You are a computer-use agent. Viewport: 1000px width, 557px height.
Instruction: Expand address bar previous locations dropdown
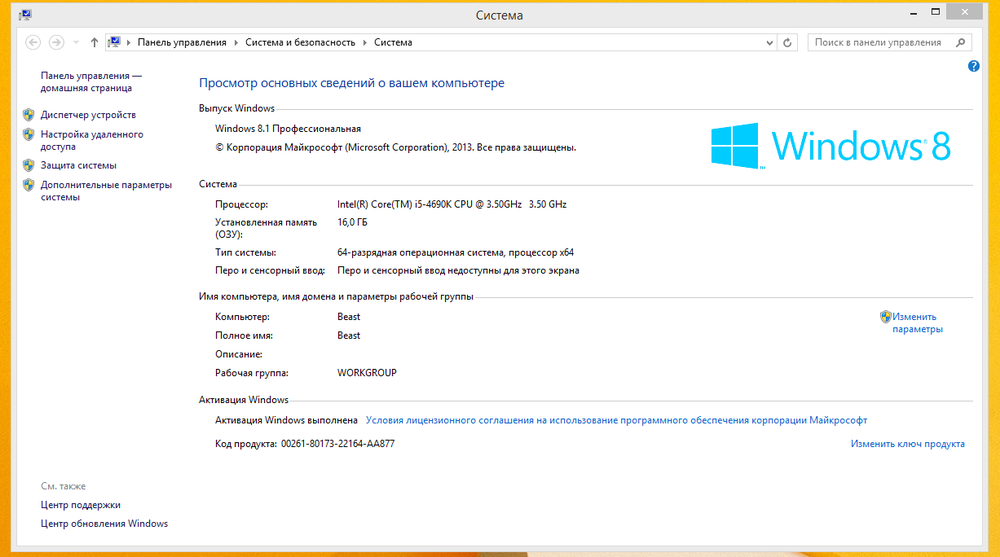point(768,43)
